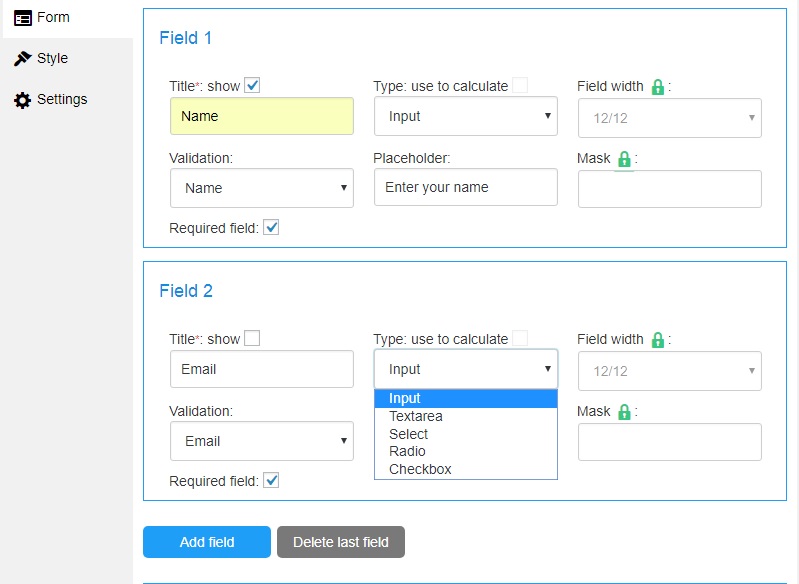The height and width of the screenshot is (584, 799).
Task: Uncheck Field 1 title show checkbox
Action: click(252, 85)
